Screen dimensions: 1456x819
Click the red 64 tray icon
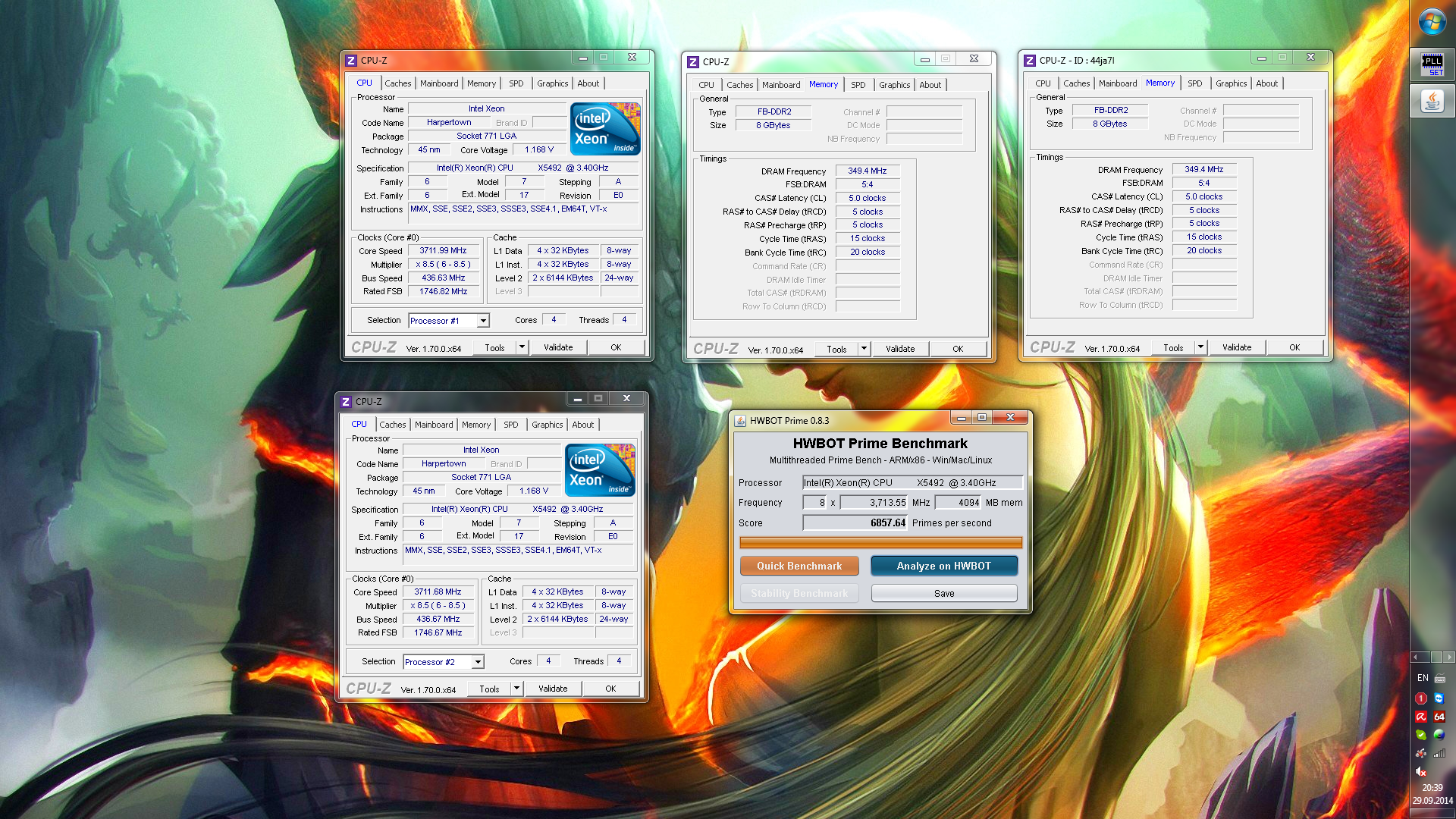pyautogui.click(x=1439, y=717)
